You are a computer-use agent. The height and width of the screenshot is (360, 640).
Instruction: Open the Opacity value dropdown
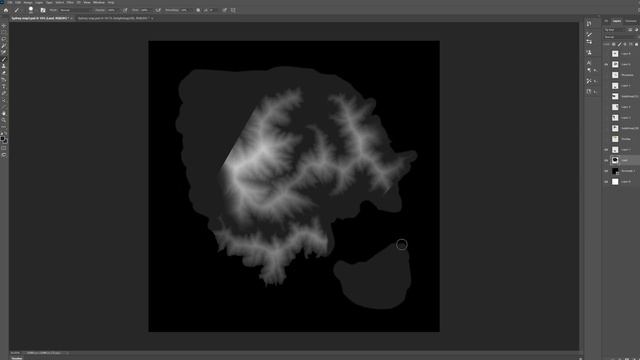[x=112, y=10]
